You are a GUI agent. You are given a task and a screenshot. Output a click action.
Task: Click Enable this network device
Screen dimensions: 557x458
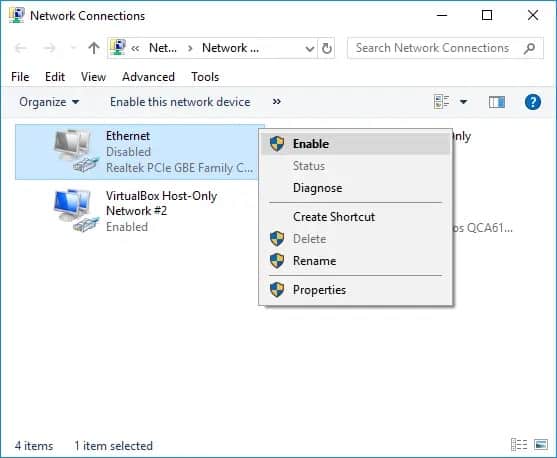180,102
